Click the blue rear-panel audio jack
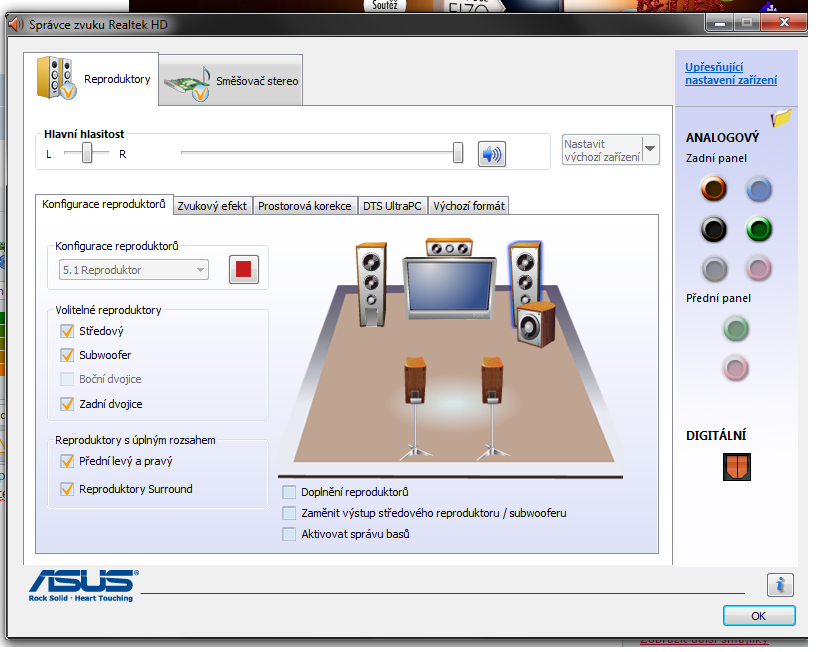The width and height of the screenshot is (820, 652). pyautogui.click(x=759, y=189)
